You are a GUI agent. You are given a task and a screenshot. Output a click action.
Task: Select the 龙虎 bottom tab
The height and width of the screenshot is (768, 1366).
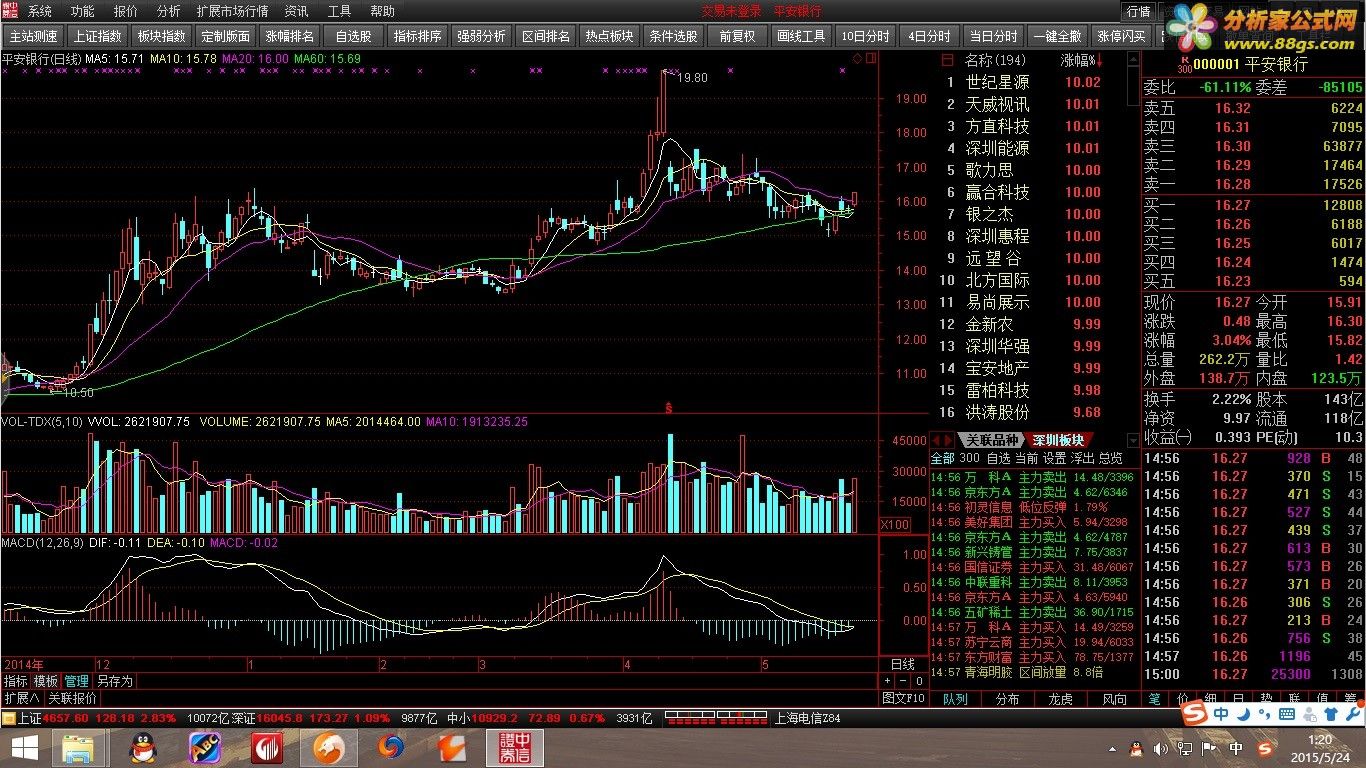click(x=1060, y=699)
